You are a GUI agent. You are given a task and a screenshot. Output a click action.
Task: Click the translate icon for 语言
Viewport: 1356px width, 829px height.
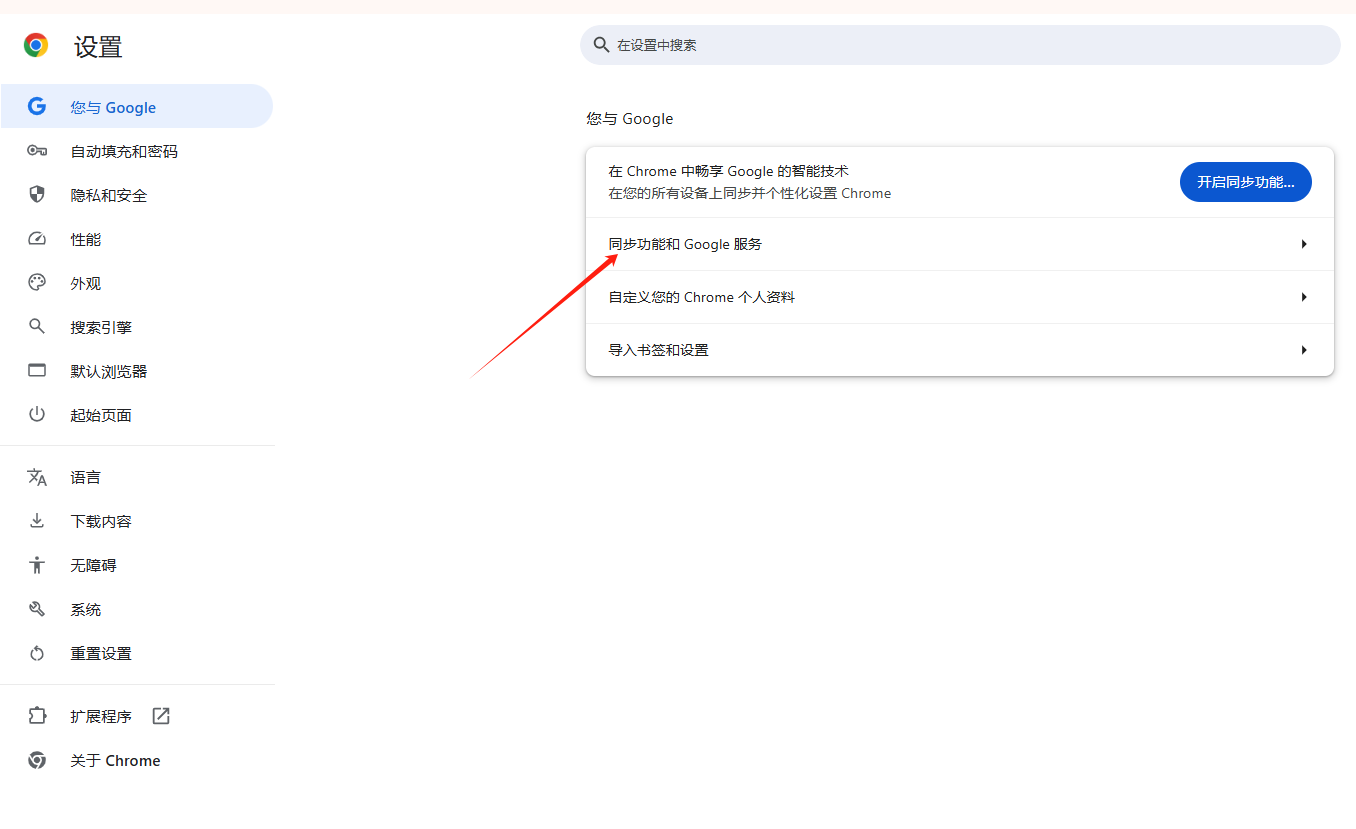pyautogui.click(x=37, y=477)
